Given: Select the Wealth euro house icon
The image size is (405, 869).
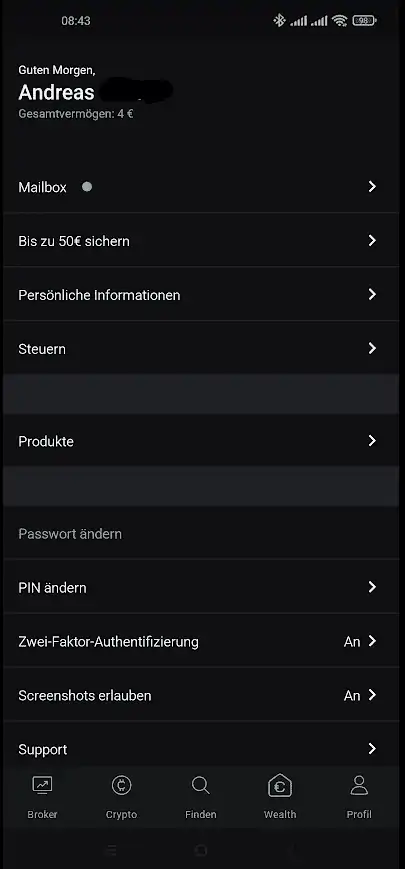Looking at the screenshot, I should [280, 785].
